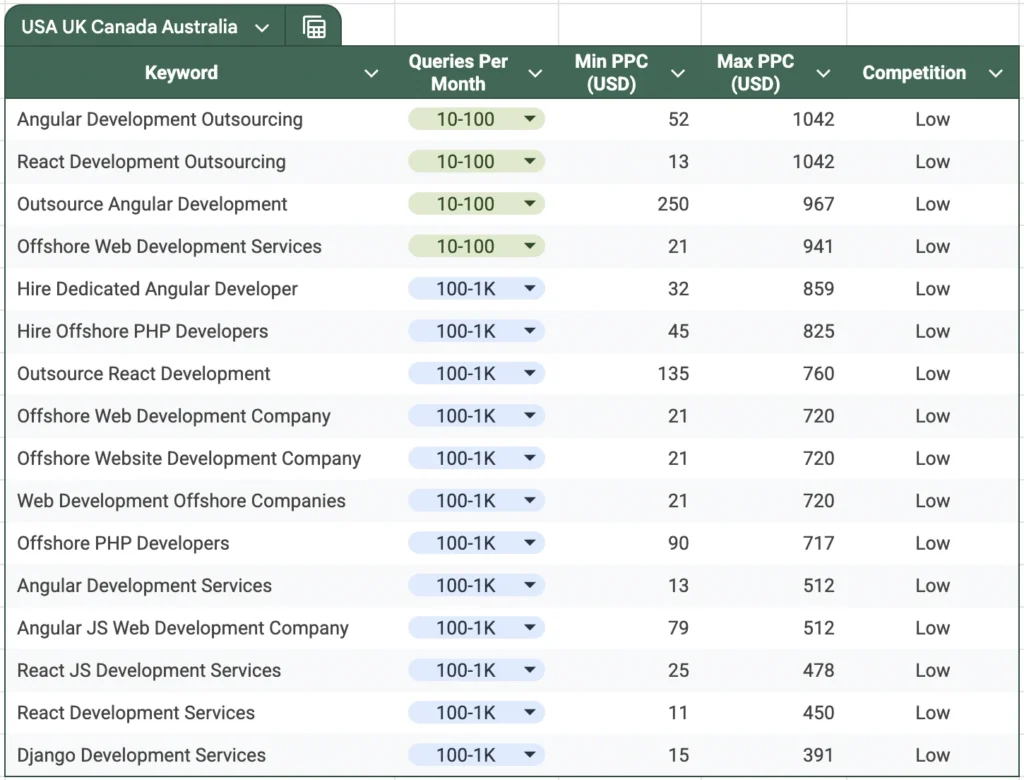Open the queries dropdown for Offshore PHP Developers
The image size is (1024, 780).
pos(529,542)
